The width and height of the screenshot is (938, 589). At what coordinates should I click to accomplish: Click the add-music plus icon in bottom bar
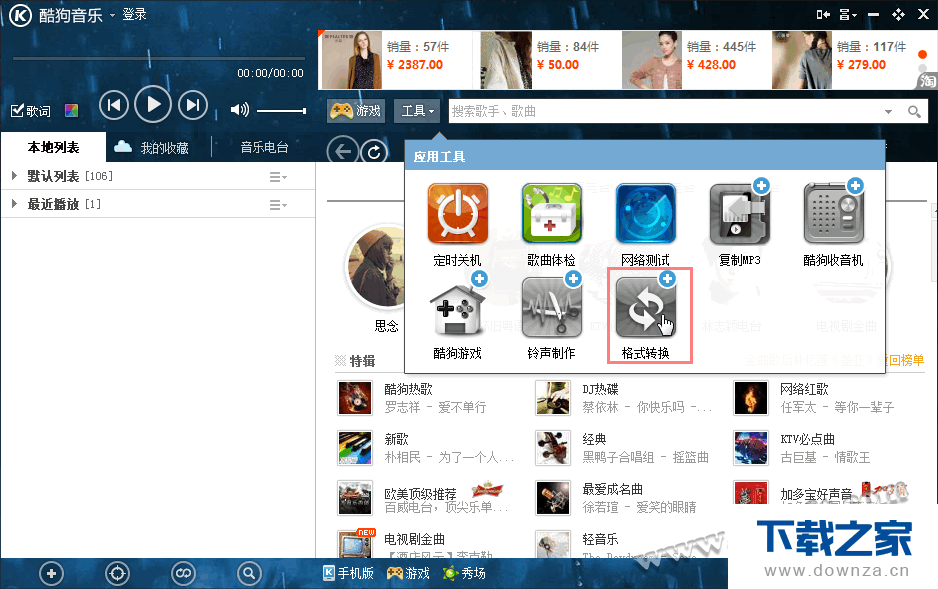[51, 573]
